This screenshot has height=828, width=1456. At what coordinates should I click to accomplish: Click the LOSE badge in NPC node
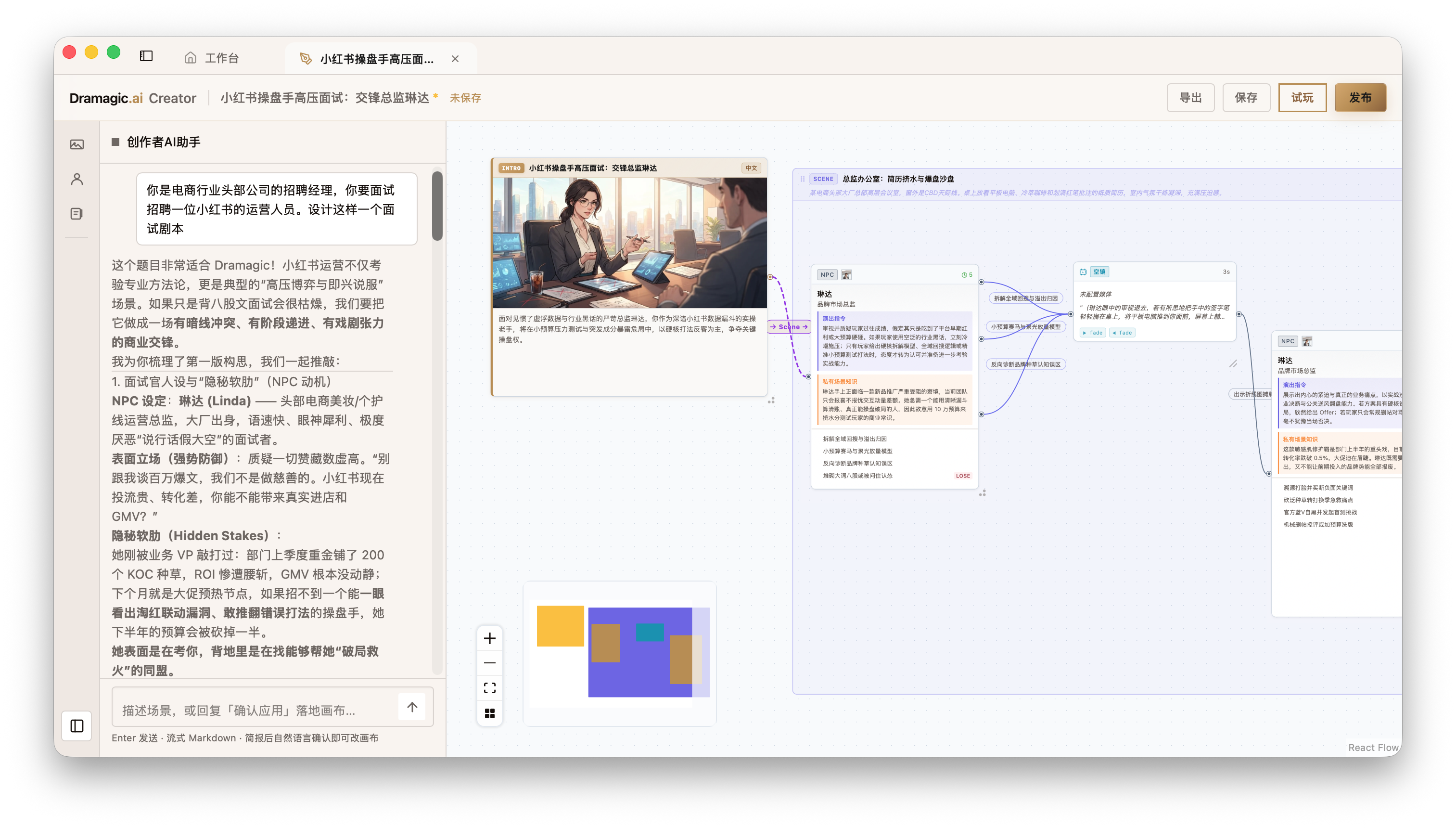[963, 476]
